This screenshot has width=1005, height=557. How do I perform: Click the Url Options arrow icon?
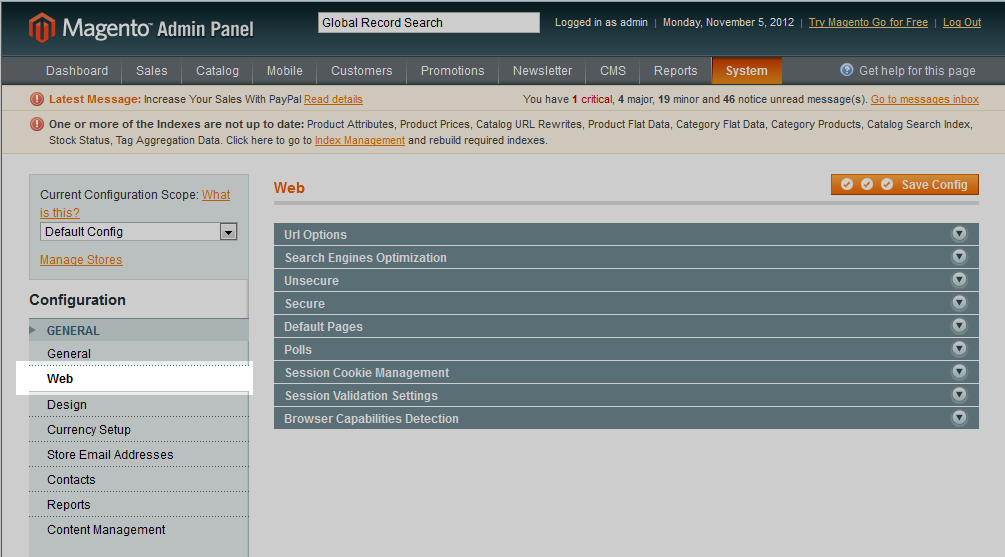[x=959, y=234]
